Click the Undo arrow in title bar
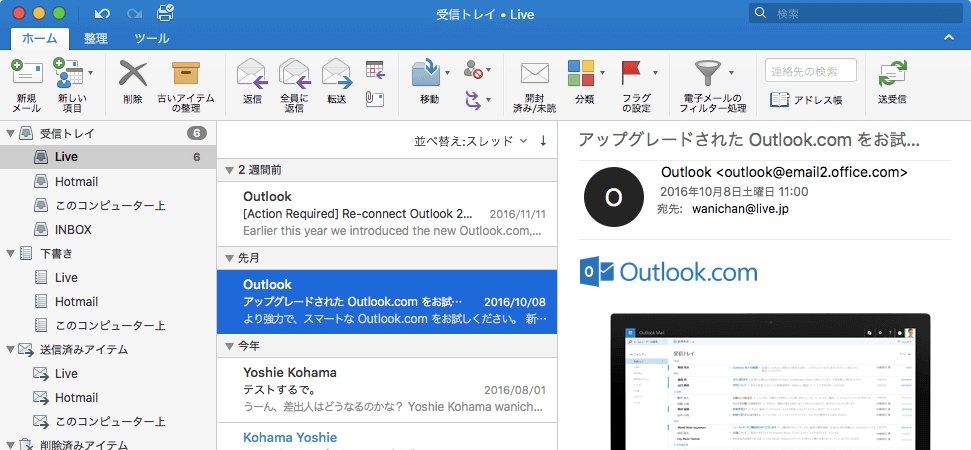Screen dimensions: 971x450 point(102,13)
